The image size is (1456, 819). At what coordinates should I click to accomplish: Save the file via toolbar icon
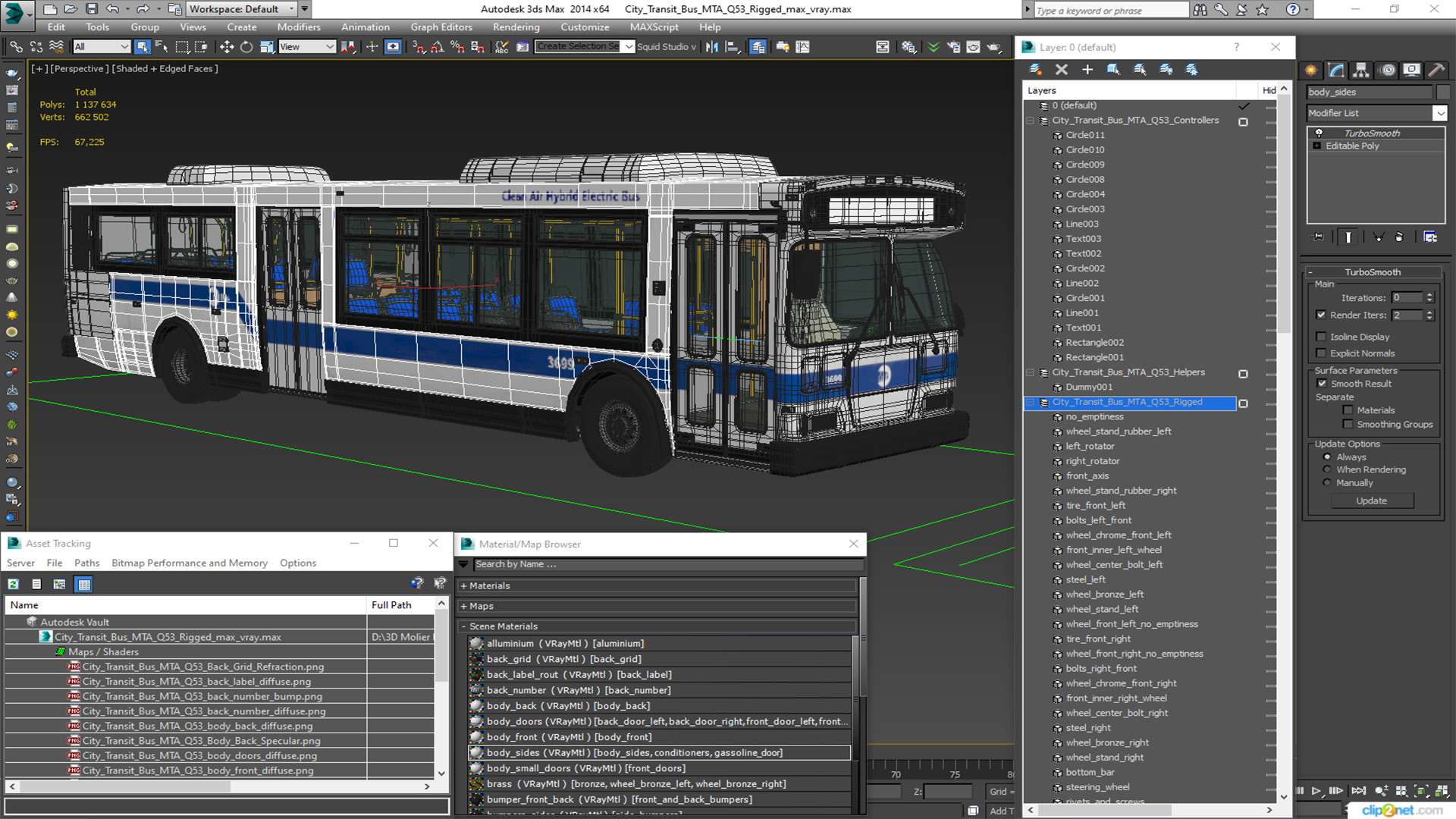point(92,9)
